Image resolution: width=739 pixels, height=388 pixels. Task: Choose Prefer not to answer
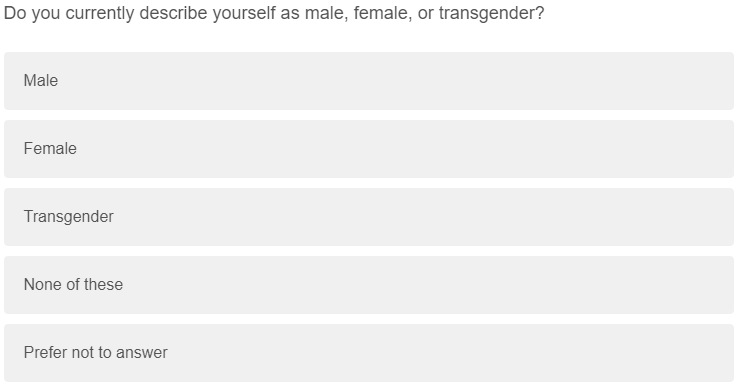[x=369, y=353]
